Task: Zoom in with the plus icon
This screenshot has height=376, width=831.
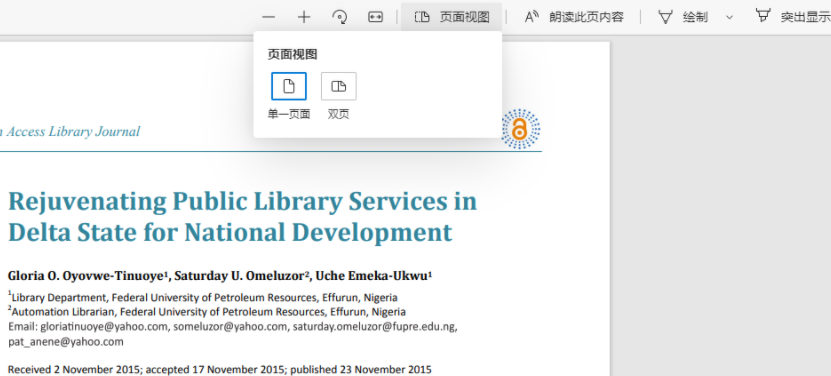Action: tap(304, 17)
